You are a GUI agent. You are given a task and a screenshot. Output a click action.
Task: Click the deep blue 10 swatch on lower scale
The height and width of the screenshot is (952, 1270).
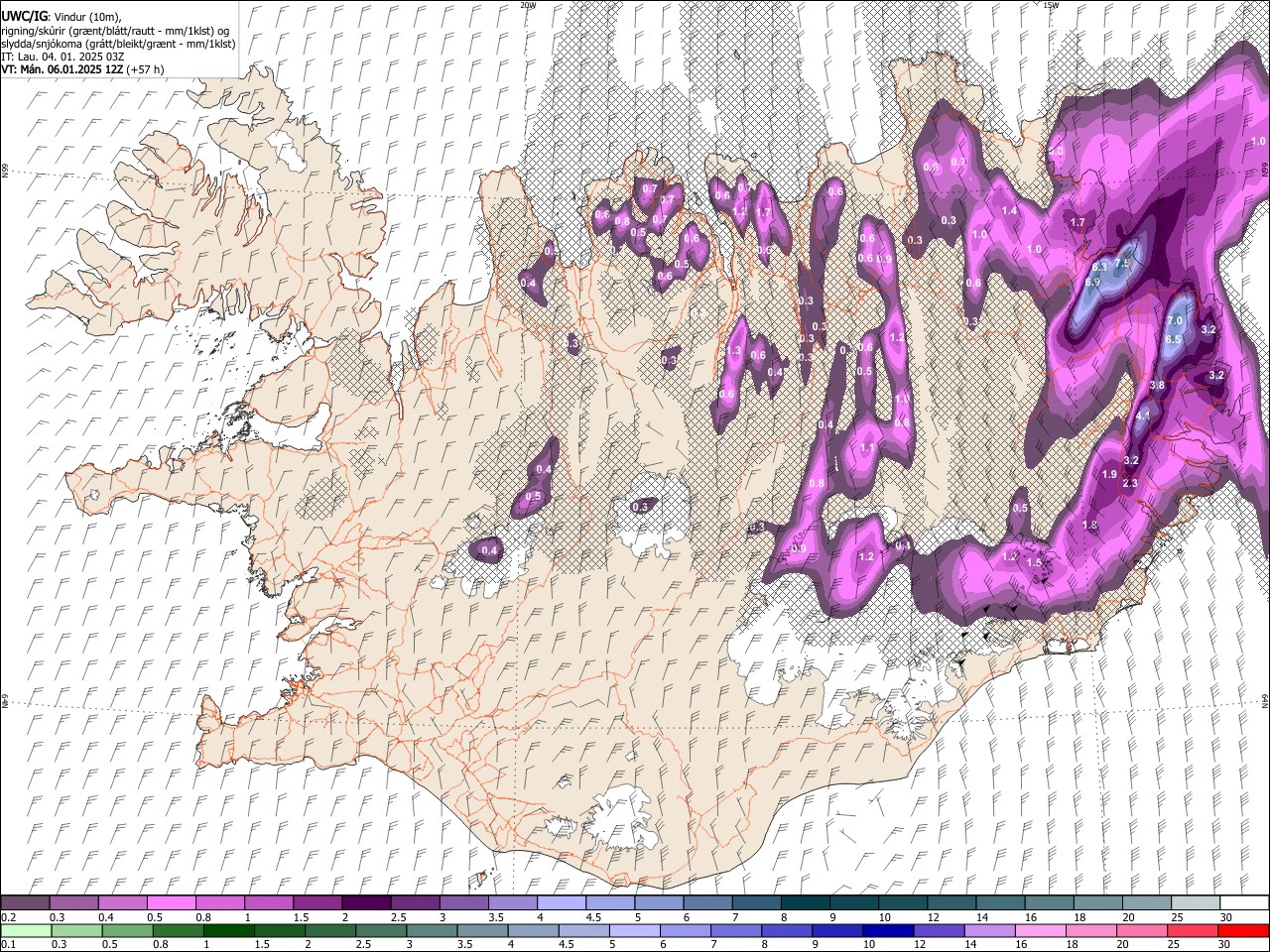(x=887, y=931)
